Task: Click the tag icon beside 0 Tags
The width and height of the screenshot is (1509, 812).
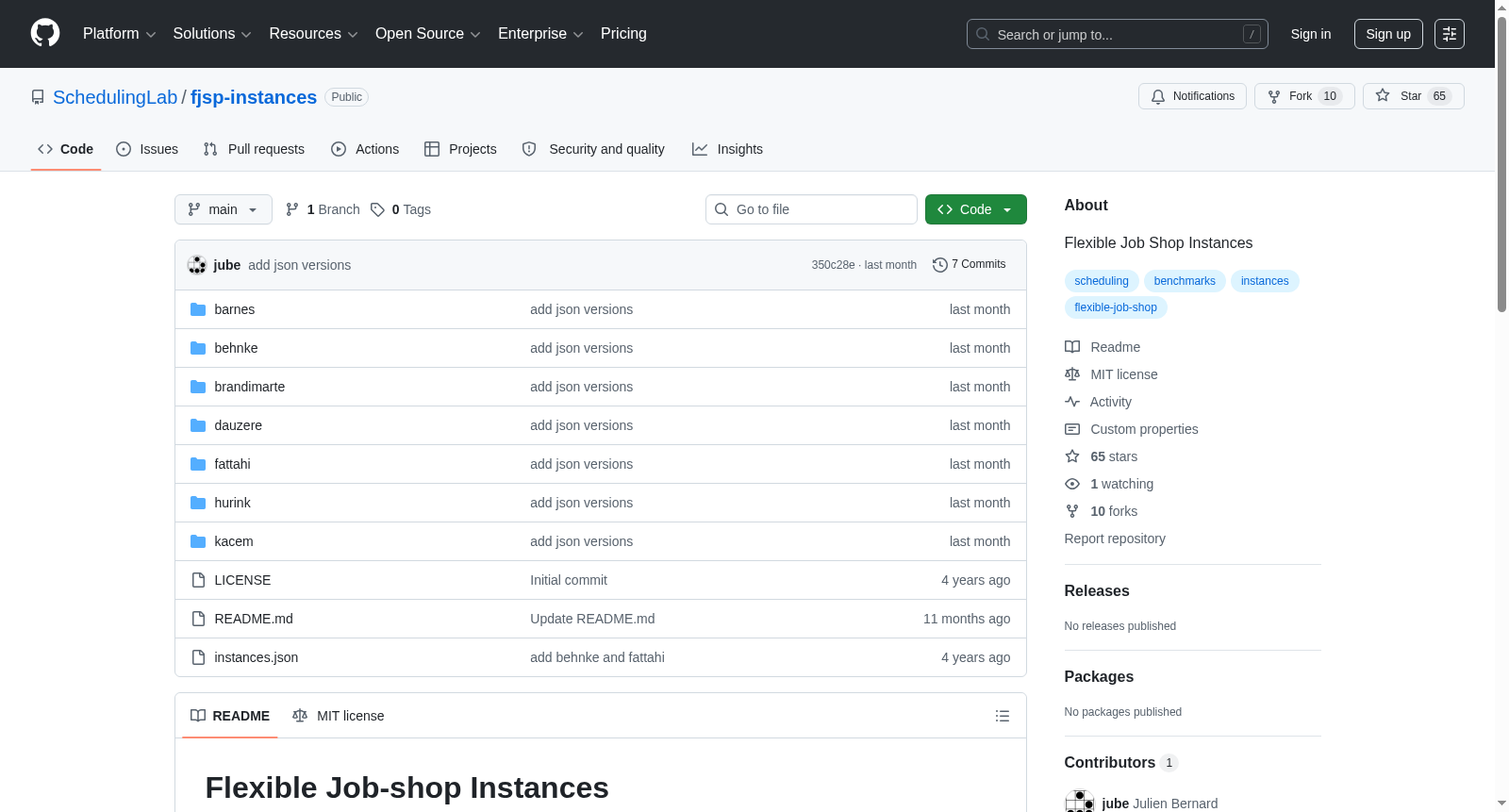Action: point(377,209)
